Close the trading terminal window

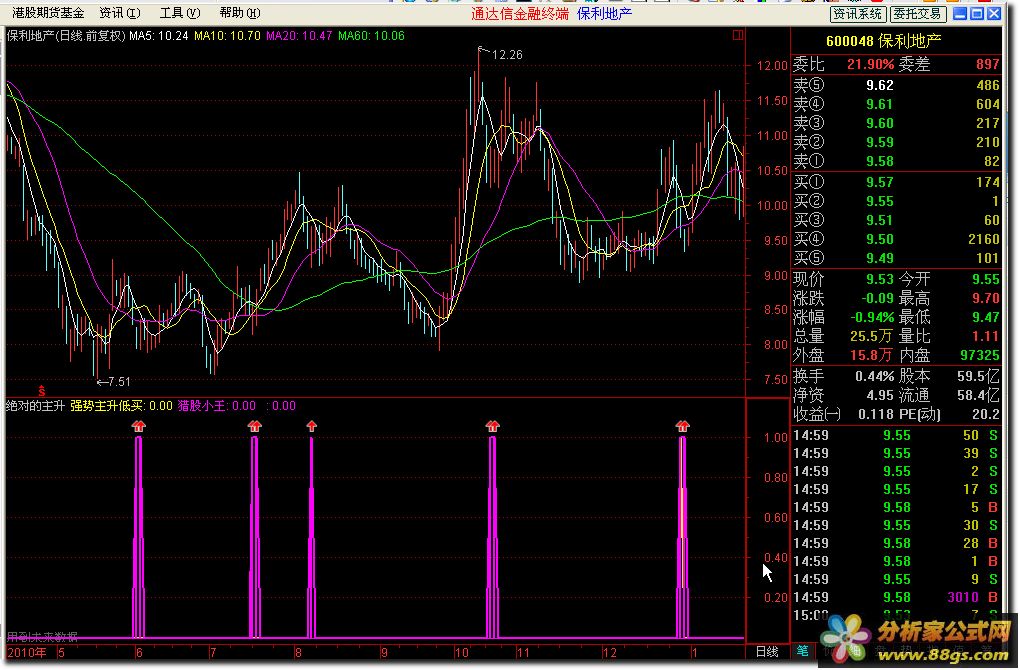click(994, 14)
